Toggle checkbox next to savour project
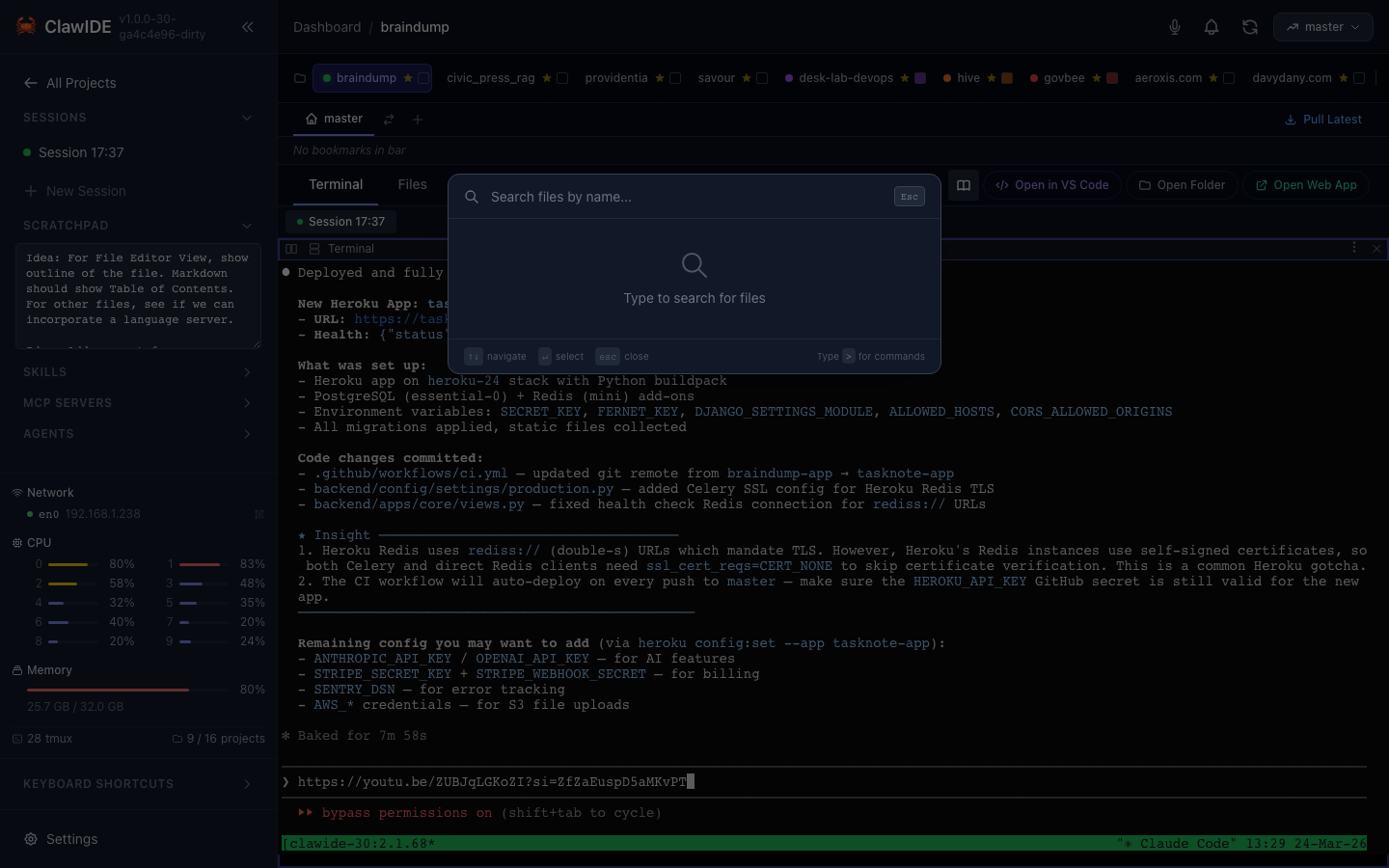This screenshot has width=1389, height=868. coord(762,78)
